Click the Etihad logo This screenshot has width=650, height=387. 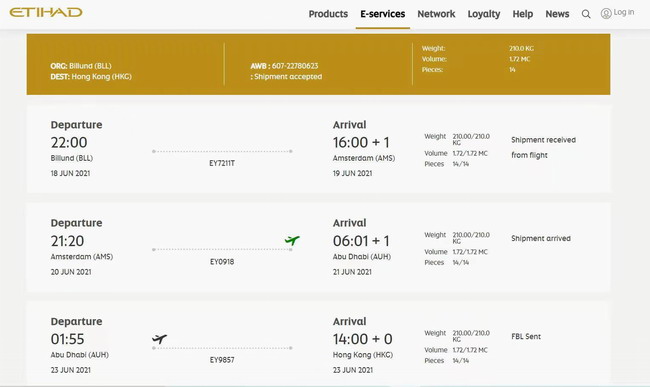(46, 12)
